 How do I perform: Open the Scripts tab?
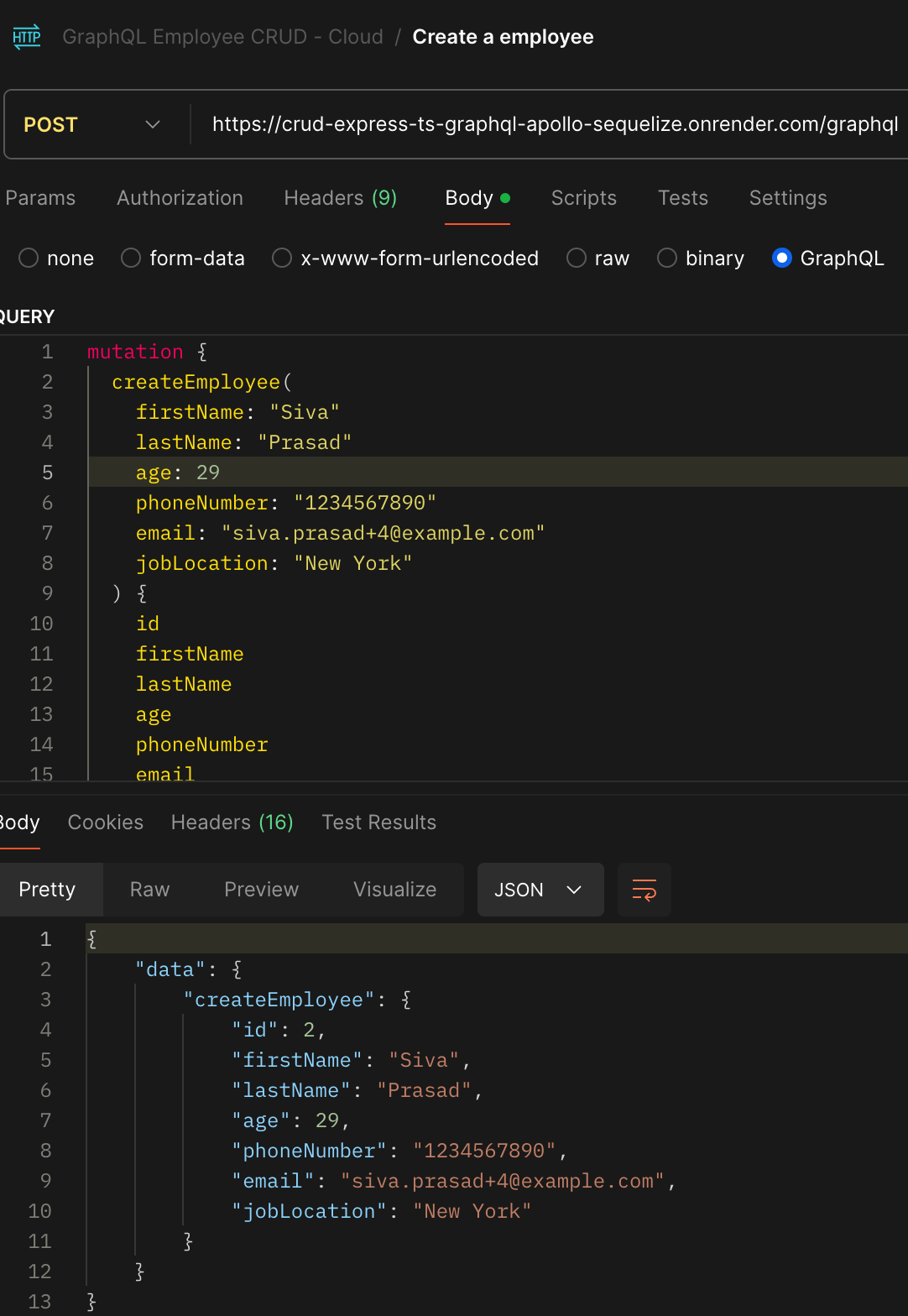pos(584,198)
